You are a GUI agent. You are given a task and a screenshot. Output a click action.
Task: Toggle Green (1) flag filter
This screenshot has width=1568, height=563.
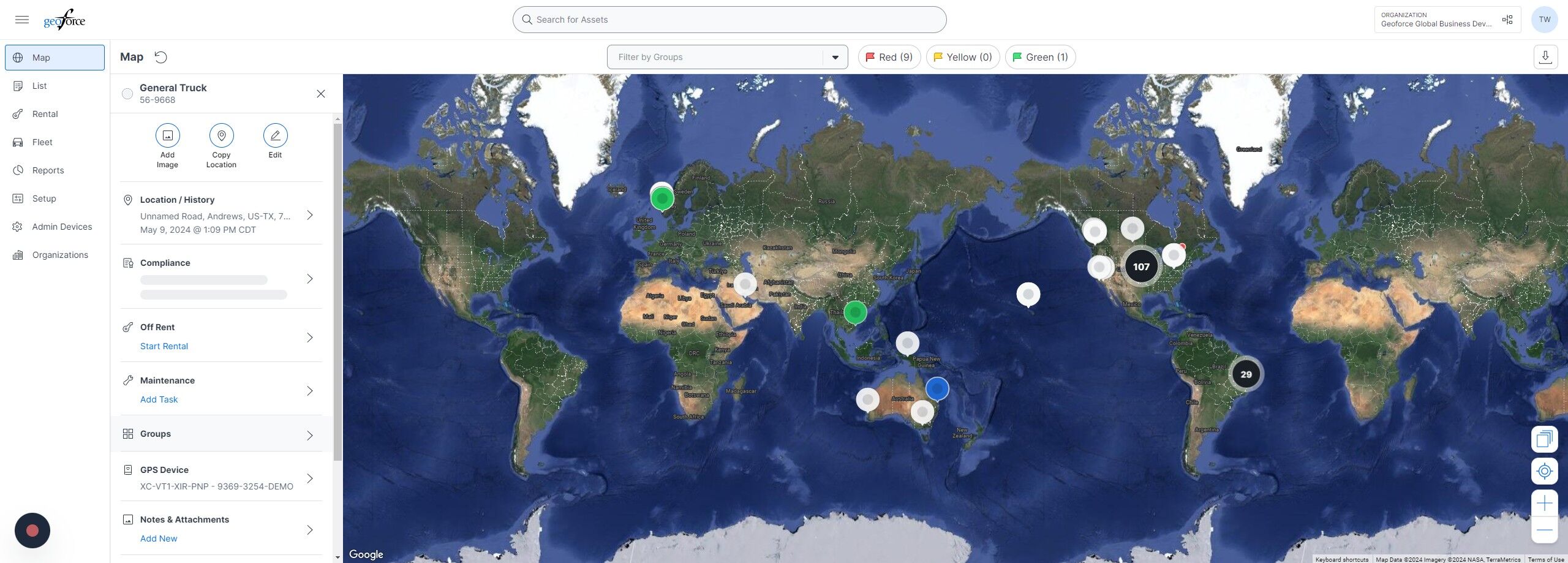click(1040, 57)
